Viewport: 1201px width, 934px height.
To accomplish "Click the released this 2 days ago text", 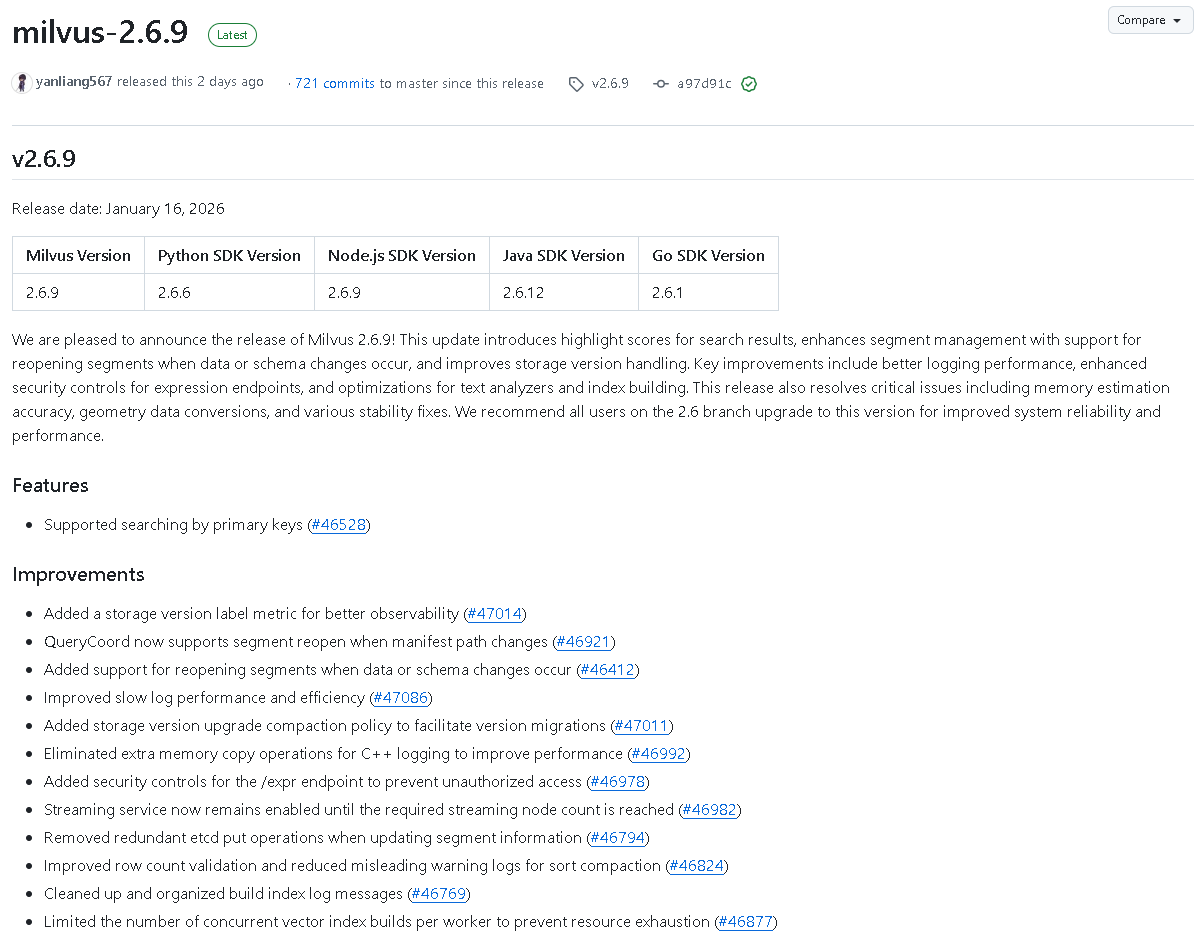I will point(190,82).
